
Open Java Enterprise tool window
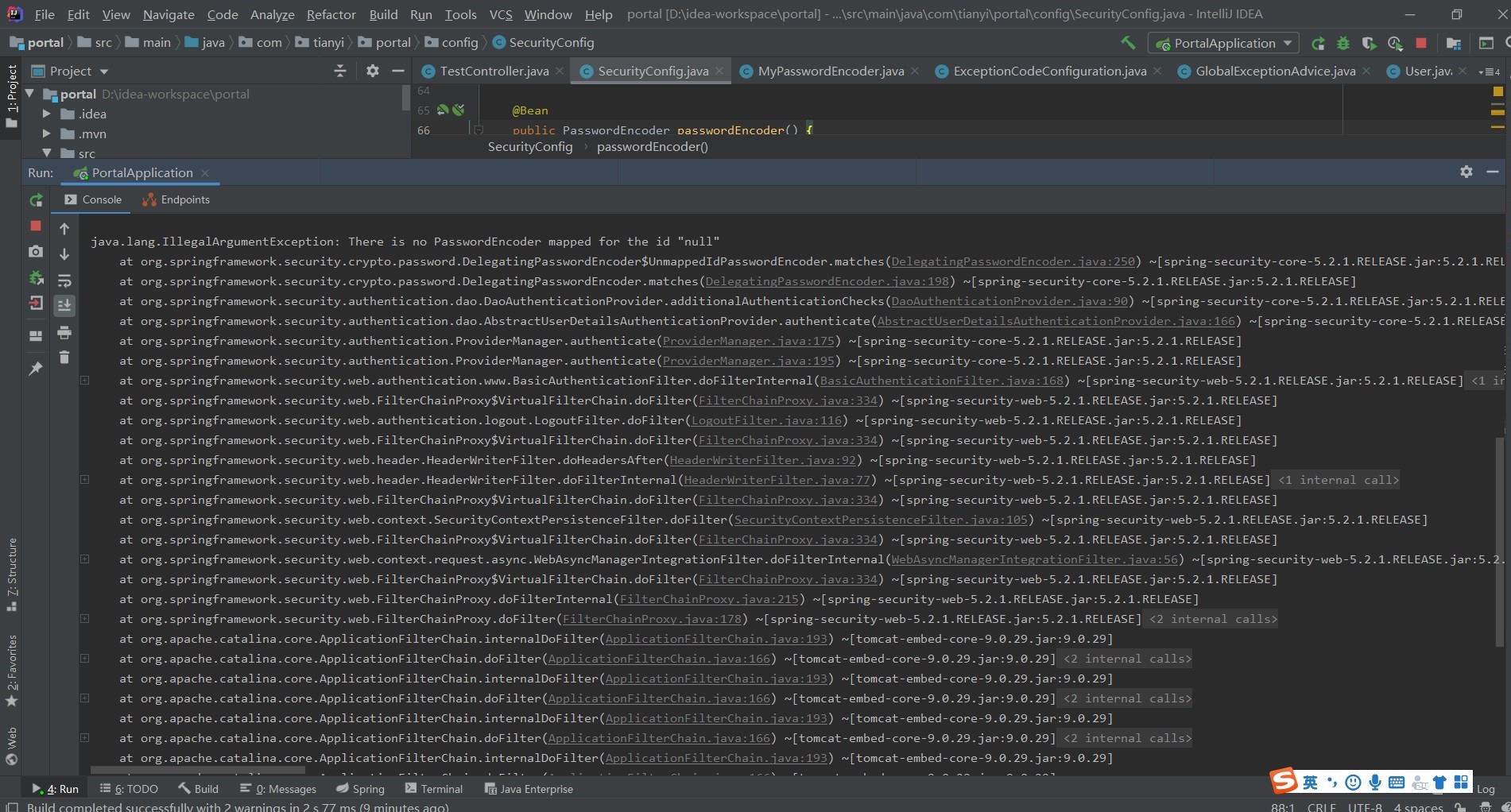[x=529, y=789]
